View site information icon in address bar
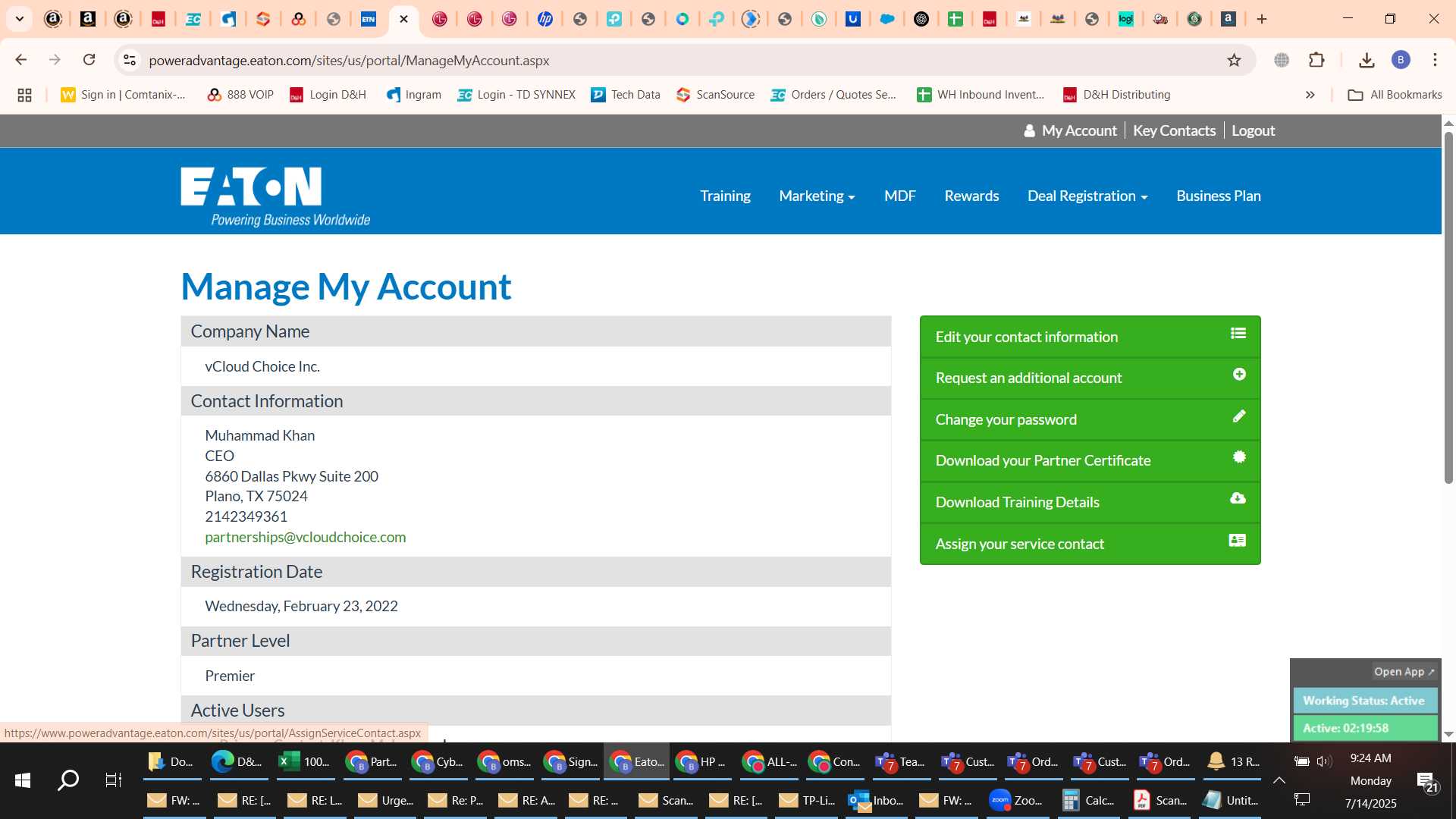Image resolution: width=1456 pixels, height=819 pixels. tap(130, 60)
